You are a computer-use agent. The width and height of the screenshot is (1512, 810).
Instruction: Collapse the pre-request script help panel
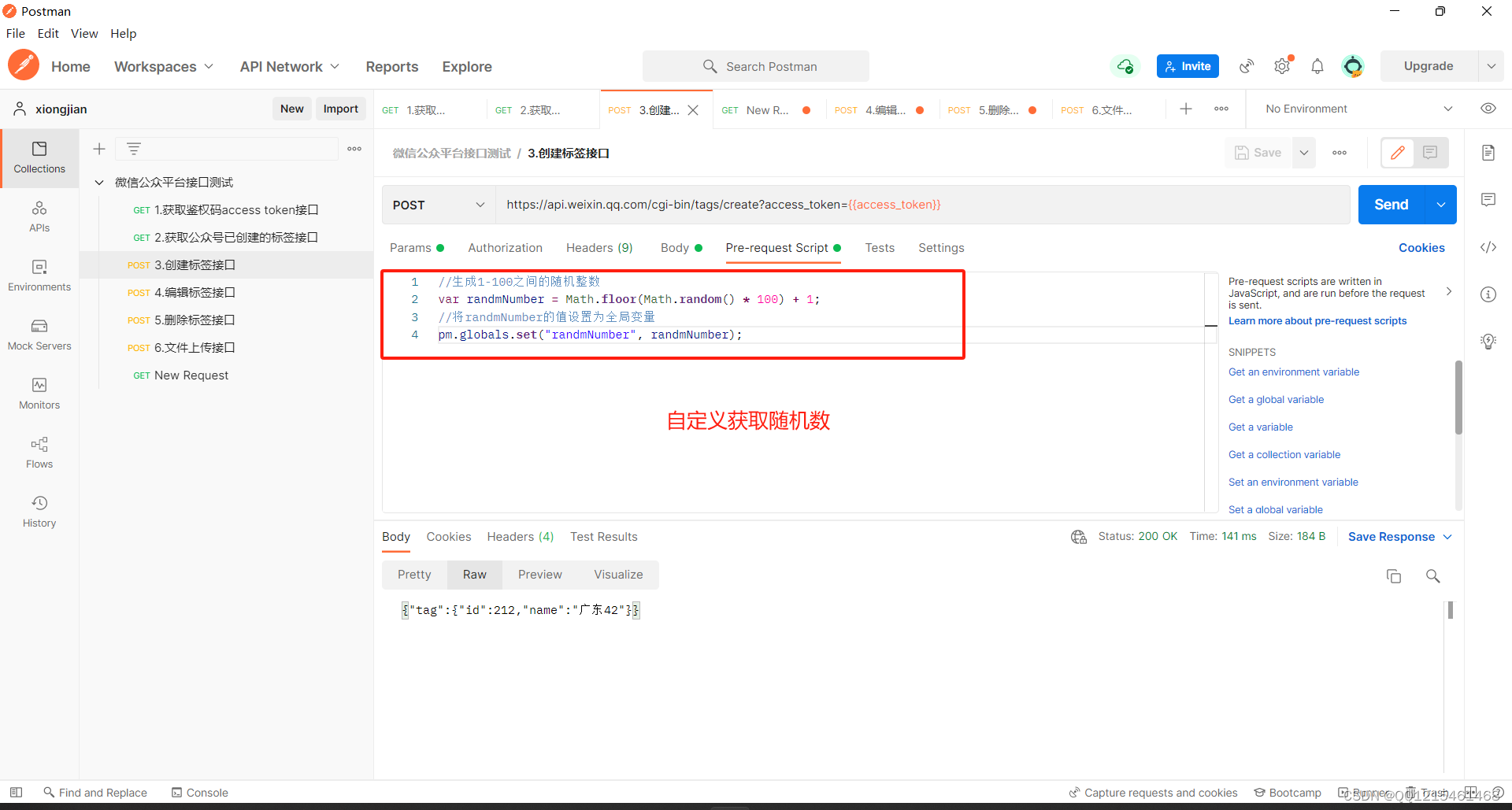point(1449,291)
